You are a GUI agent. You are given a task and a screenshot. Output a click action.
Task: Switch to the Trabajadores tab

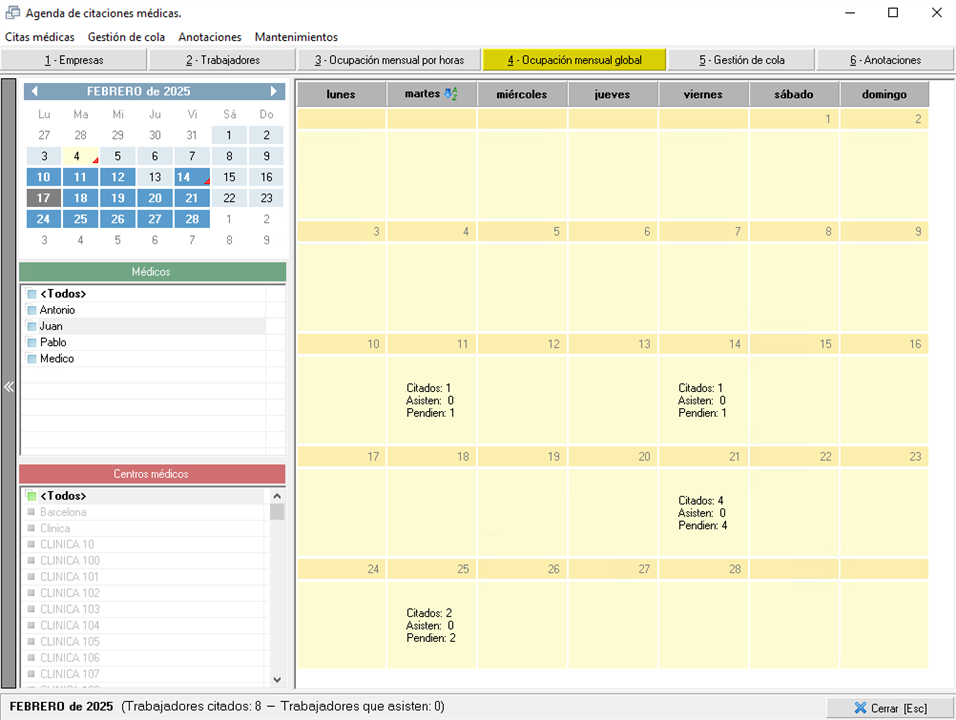coord(223,60)
